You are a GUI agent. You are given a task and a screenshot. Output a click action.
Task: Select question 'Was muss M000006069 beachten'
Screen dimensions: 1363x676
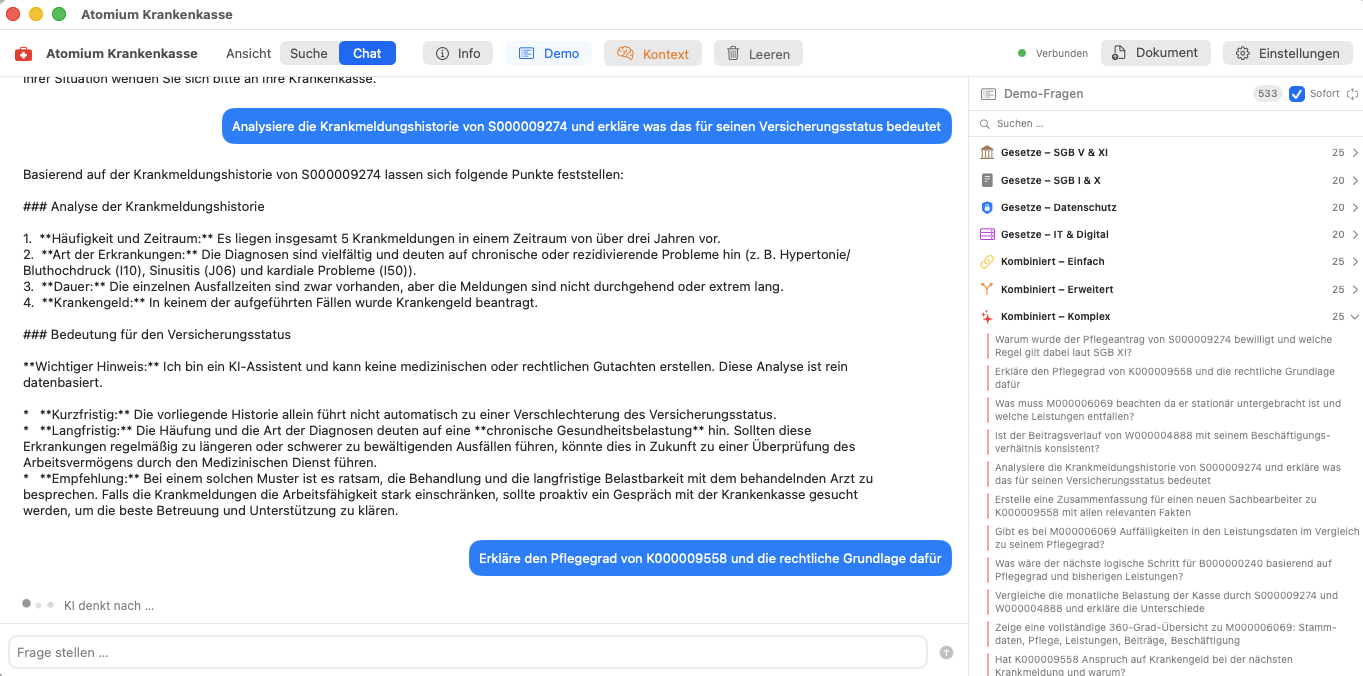pos(1172,410)
